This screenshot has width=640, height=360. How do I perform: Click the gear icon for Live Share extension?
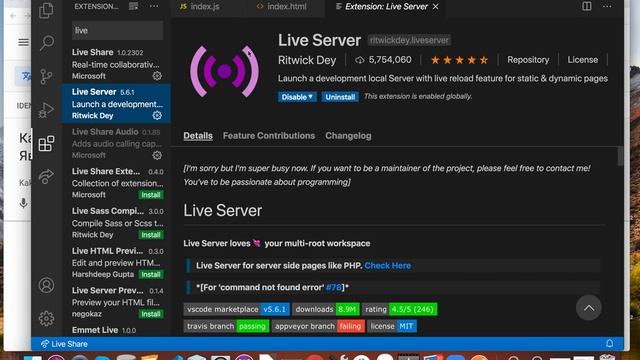point(157,76)
